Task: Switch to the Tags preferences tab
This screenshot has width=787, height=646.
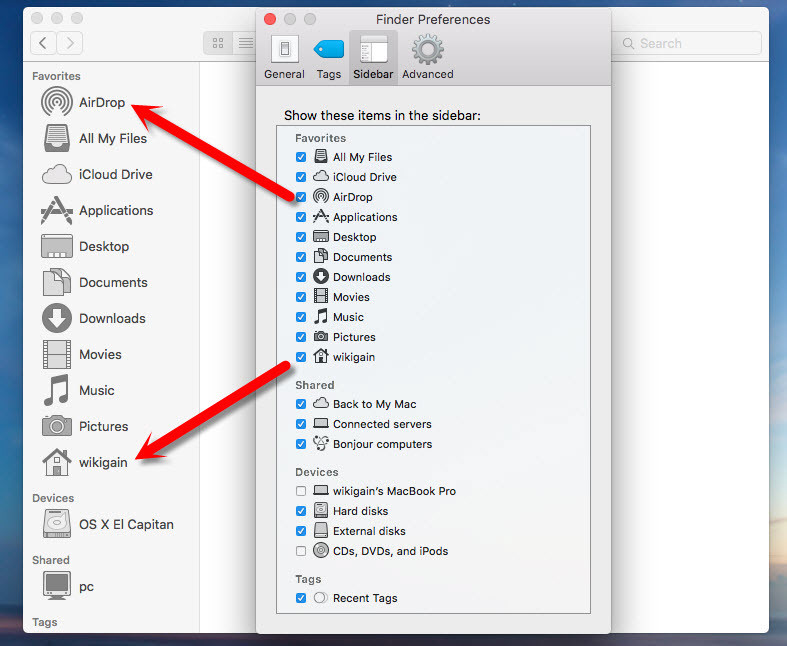Action: click(329, 57)
